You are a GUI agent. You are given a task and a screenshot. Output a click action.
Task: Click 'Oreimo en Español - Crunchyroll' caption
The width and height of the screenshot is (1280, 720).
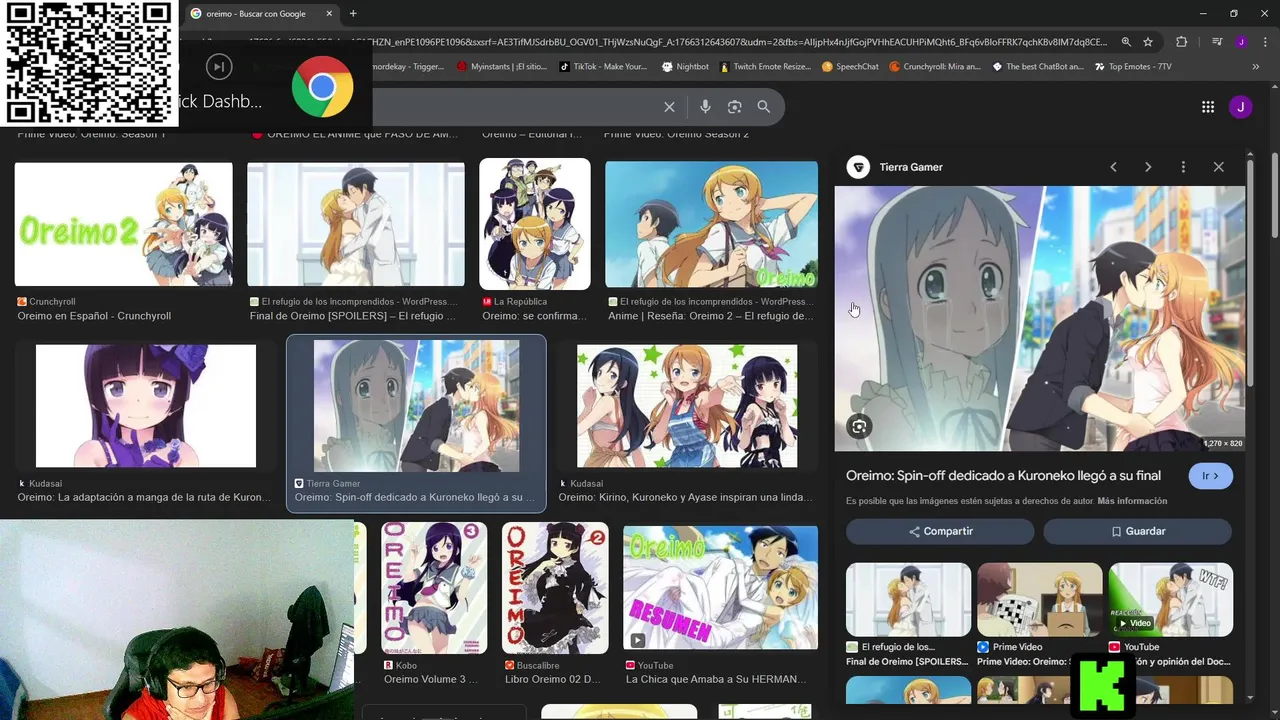click(94, 316)
